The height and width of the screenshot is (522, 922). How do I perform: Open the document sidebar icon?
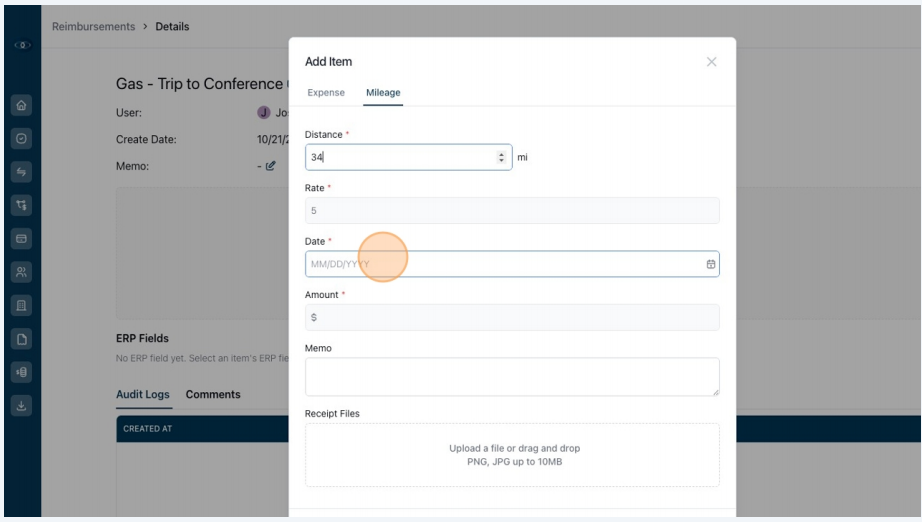(x=21, y=339)
